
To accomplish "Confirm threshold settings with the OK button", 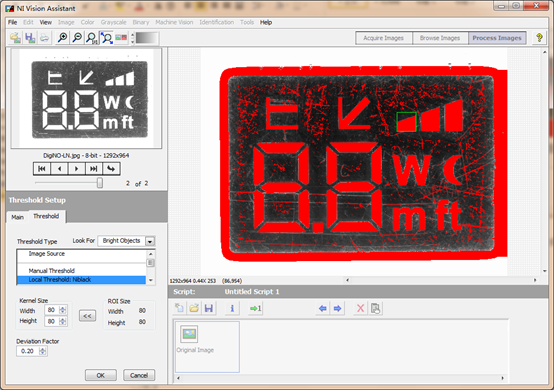I will 101,375.
